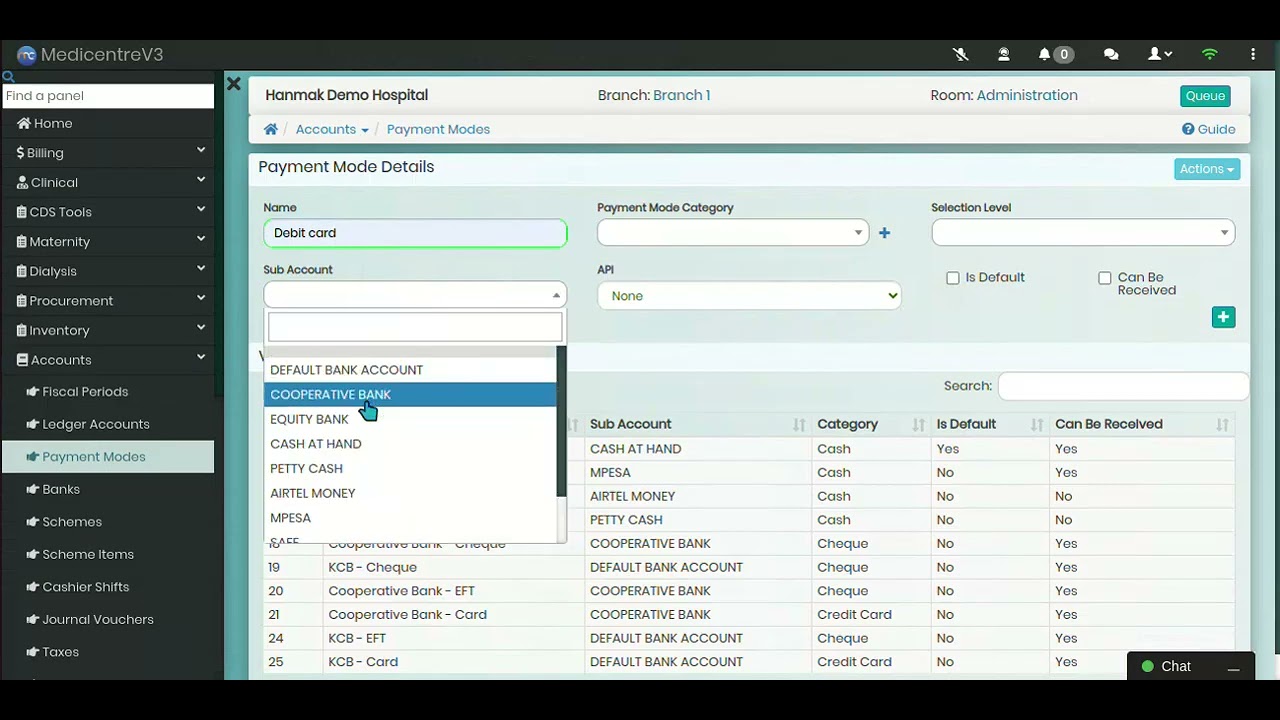Open Scheme Items in sidebar
This screenshot has height=720, width=1280.
(107, 554)
